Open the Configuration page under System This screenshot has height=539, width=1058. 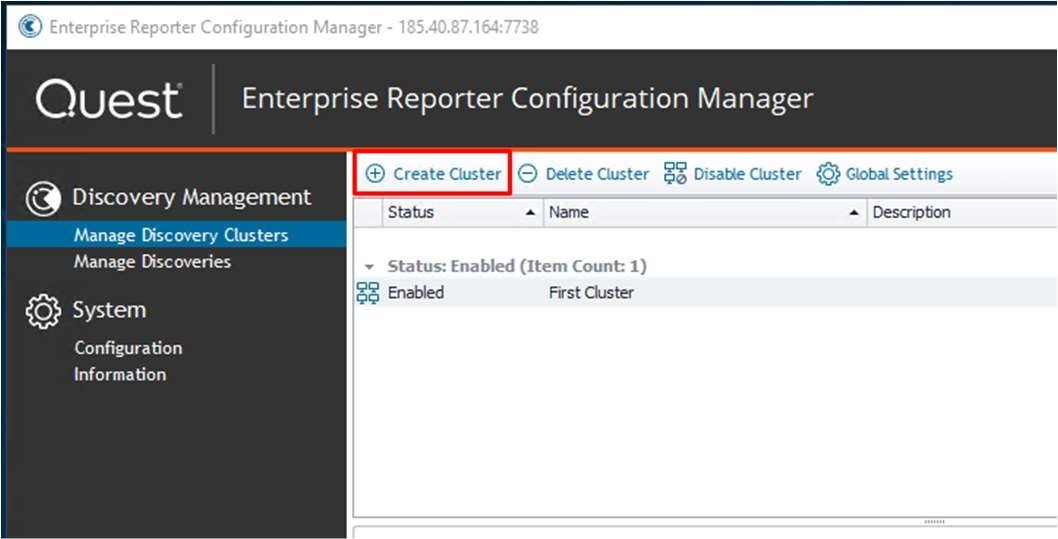point(128,348)
